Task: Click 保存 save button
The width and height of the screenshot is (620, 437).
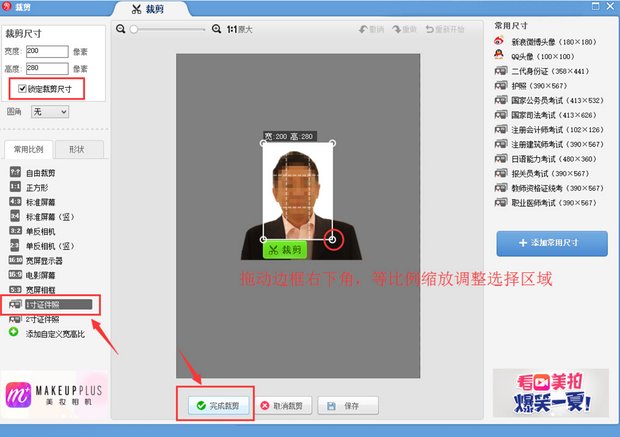Action: pyautogui.click(x=348, y=405)
